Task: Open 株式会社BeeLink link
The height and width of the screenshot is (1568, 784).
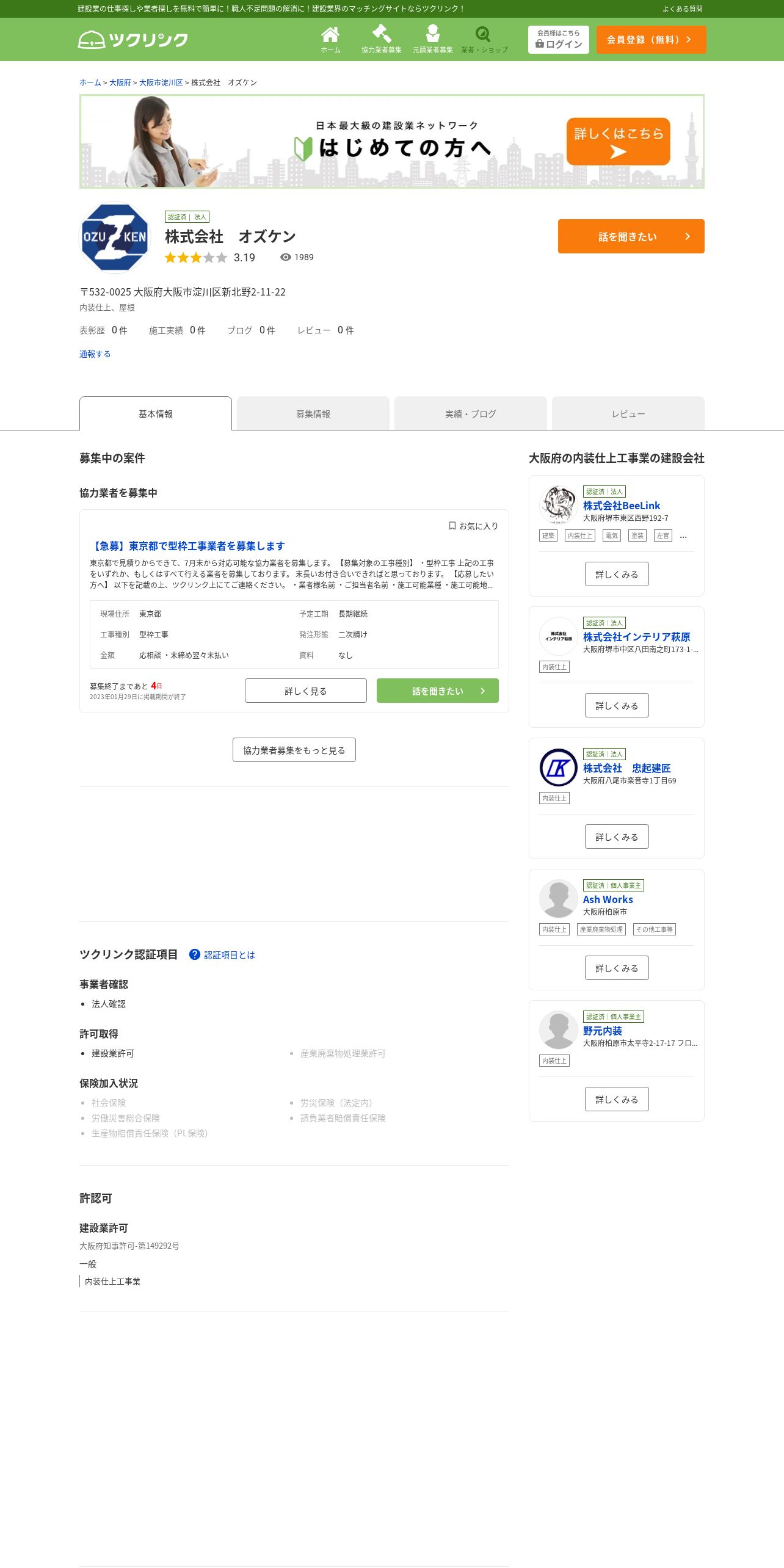Action: (622, 506)
